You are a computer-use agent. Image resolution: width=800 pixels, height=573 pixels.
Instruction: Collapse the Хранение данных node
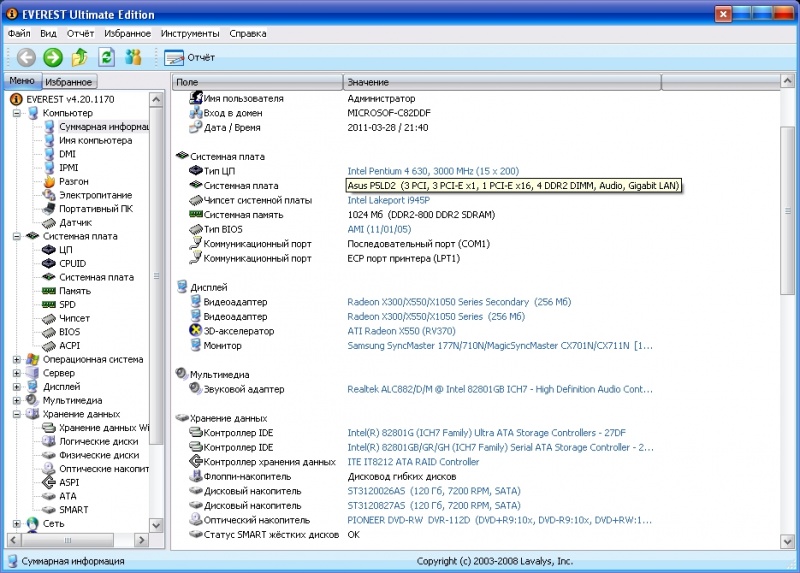[17, 413]
